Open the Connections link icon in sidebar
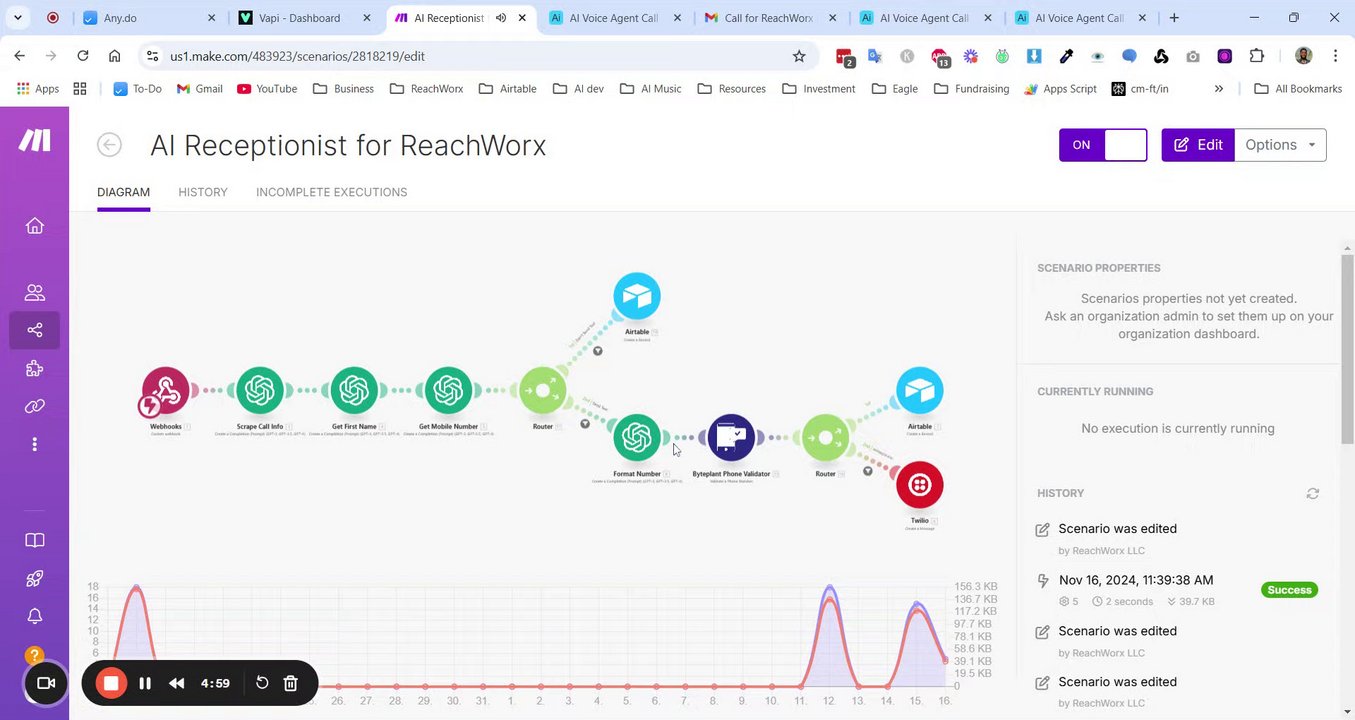Screen dimensions: 1355x720 [35, 406]
